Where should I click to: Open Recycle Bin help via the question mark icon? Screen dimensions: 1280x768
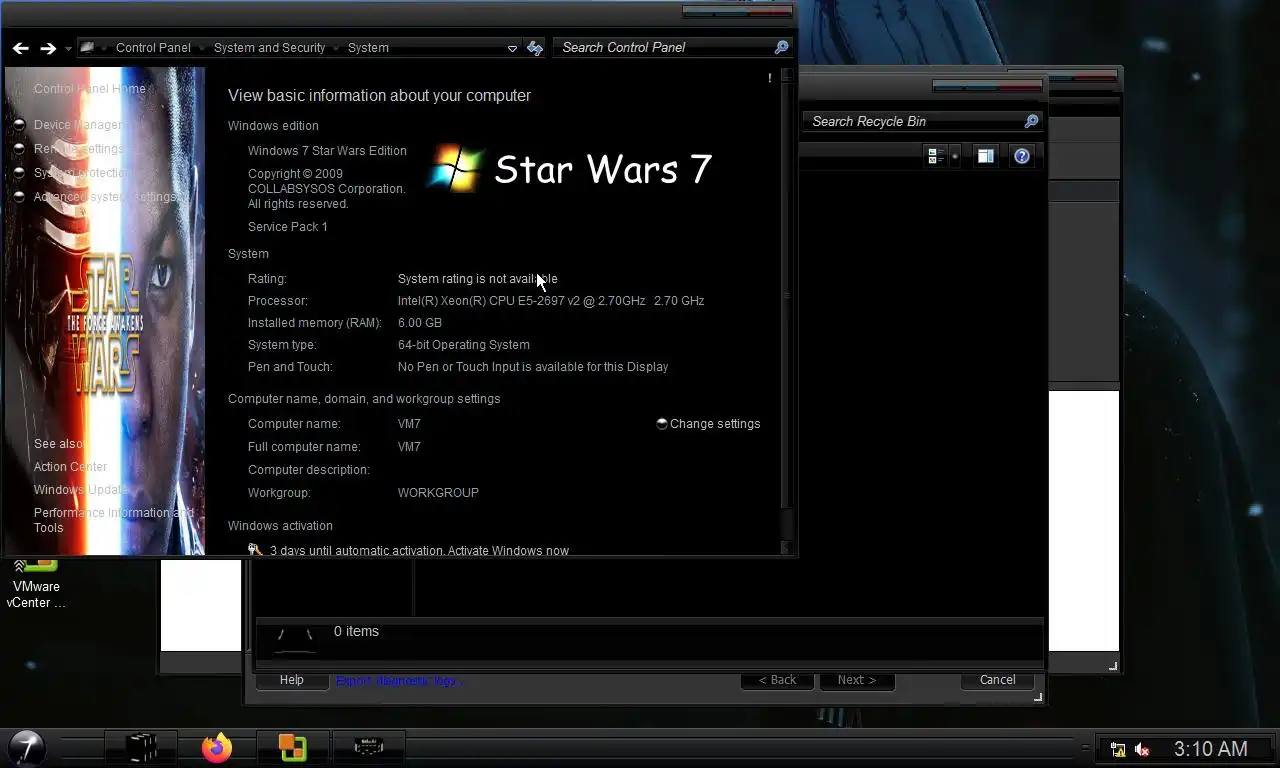click(1021, 156)
